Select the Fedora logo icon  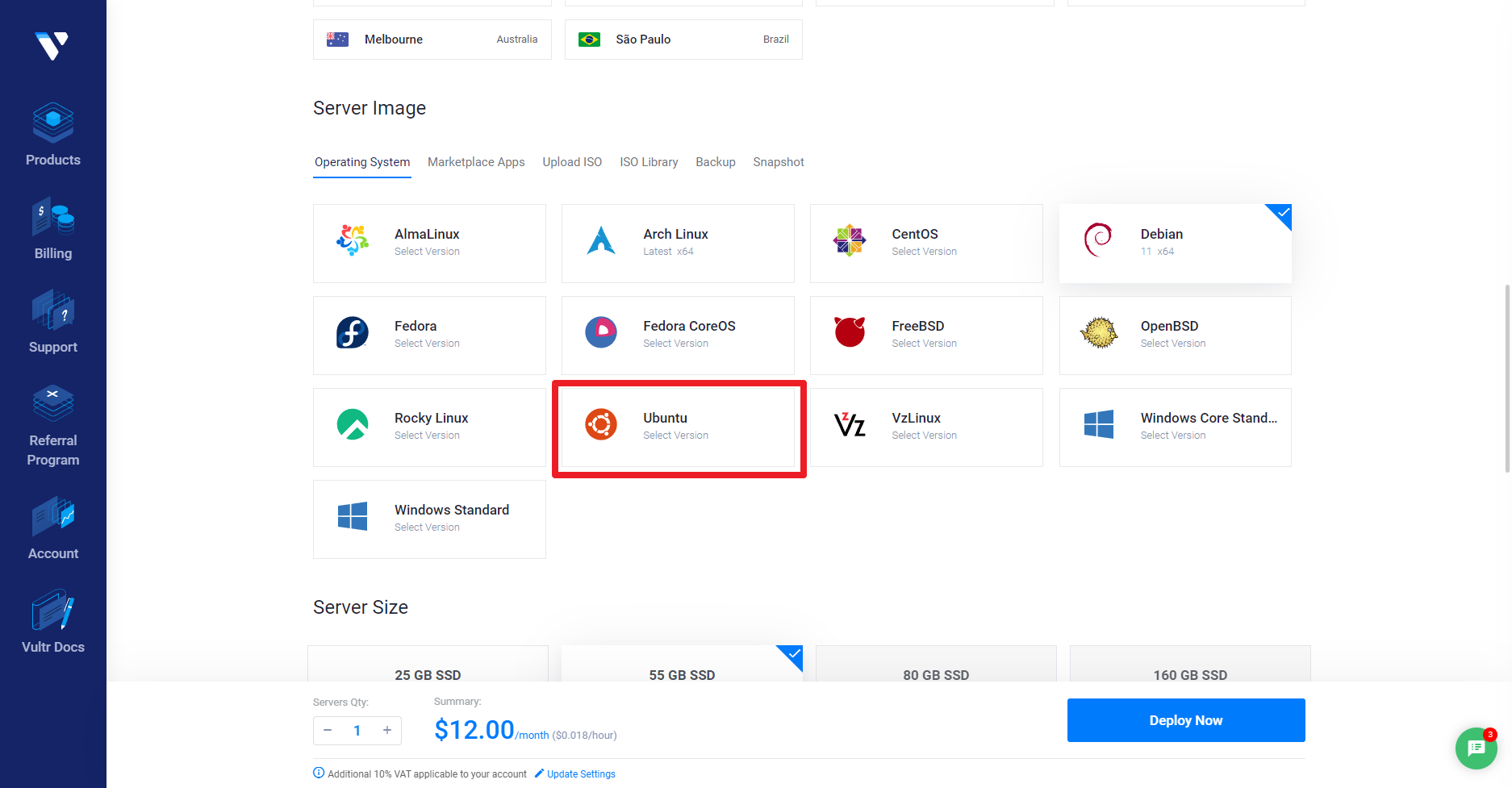tap(353, 332)
